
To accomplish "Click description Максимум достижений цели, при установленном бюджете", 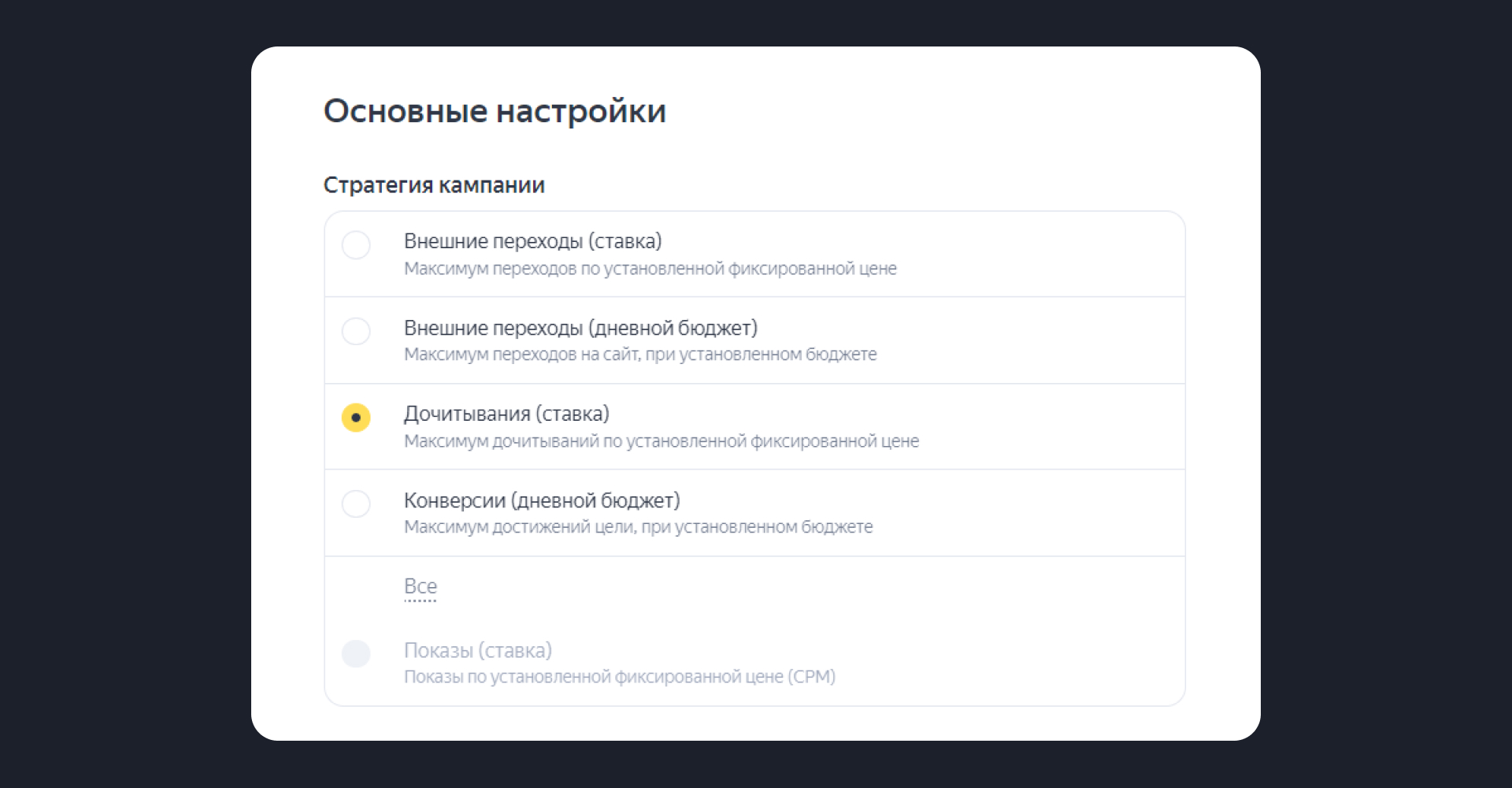I will (x=639, y=527).
